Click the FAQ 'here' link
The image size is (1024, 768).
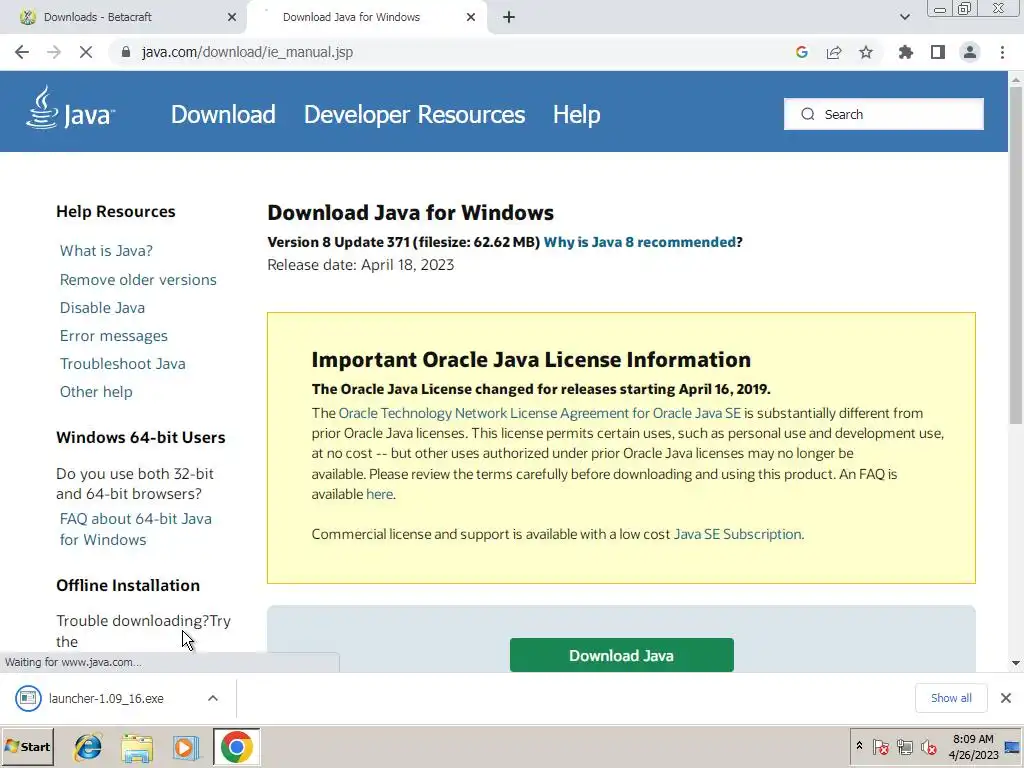pos(379,494)
